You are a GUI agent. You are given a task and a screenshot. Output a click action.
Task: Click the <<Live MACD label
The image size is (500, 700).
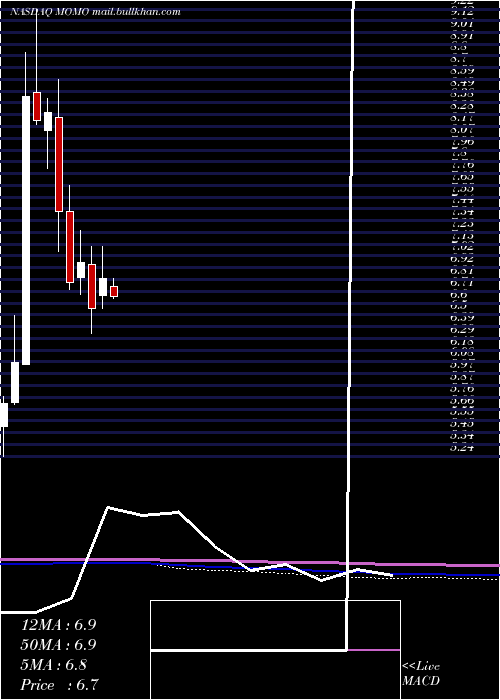coord(421,674)
